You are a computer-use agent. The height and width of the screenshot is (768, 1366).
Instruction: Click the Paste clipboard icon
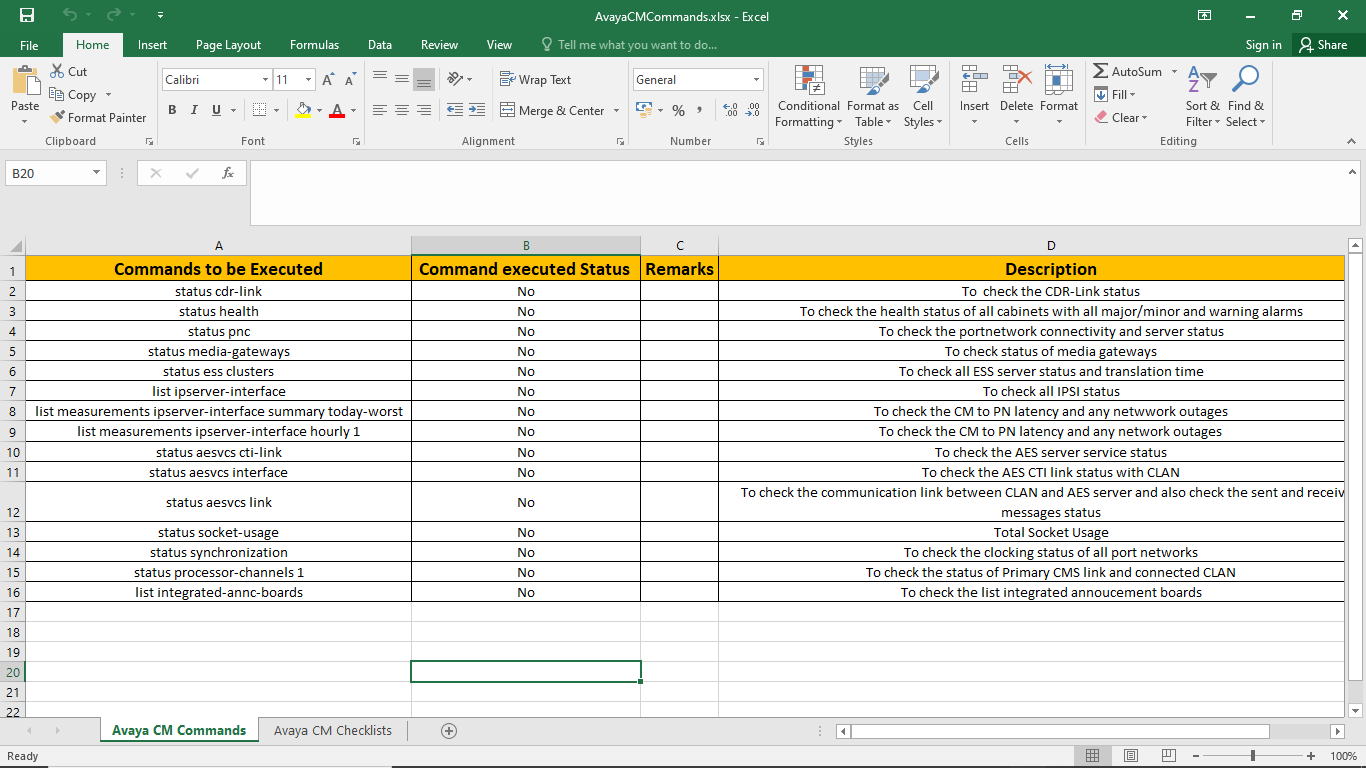[x=25, y=82]
